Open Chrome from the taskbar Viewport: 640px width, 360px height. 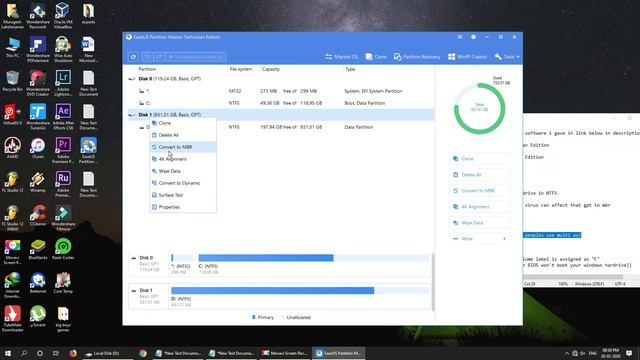143,353
